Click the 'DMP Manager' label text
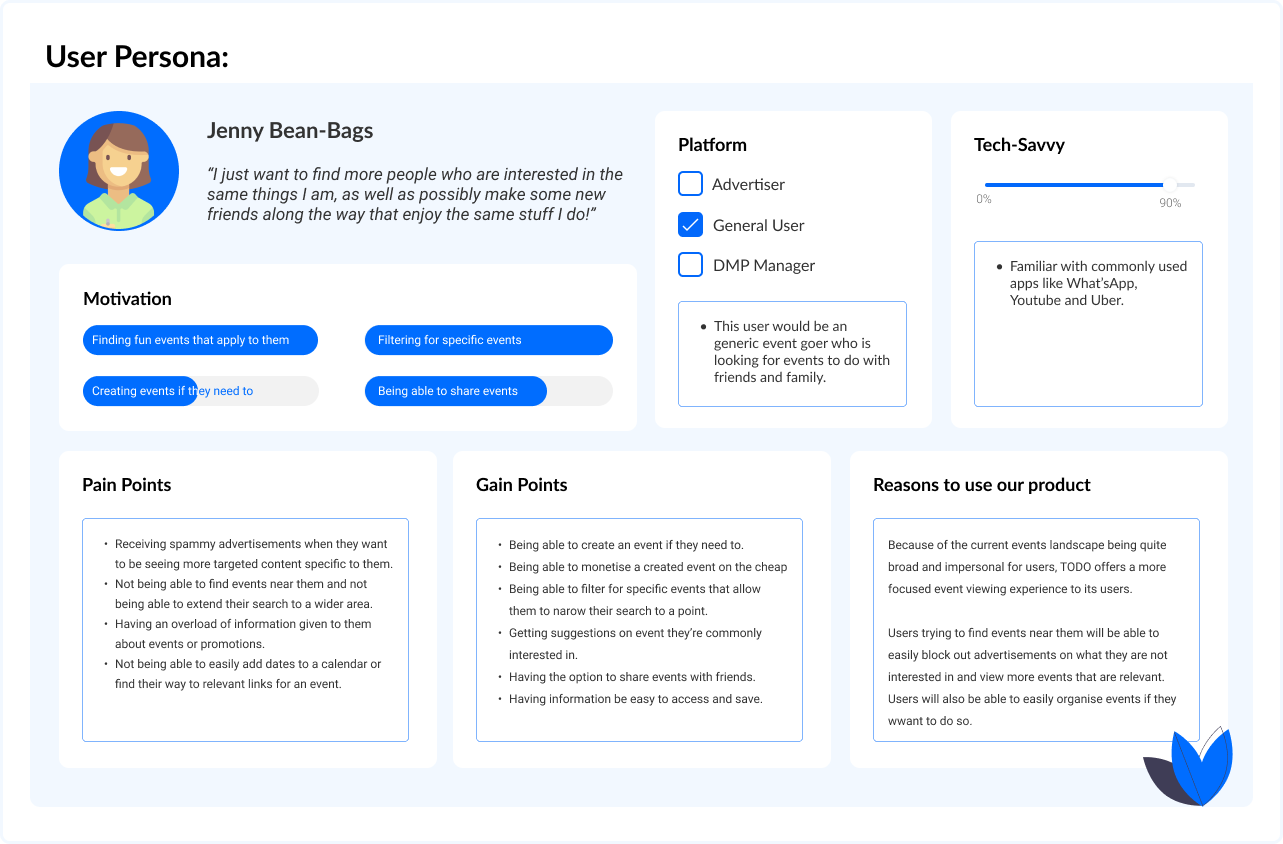Viewport: 1283px width, 844px height. pyautogui.click(x=763, y=266)
